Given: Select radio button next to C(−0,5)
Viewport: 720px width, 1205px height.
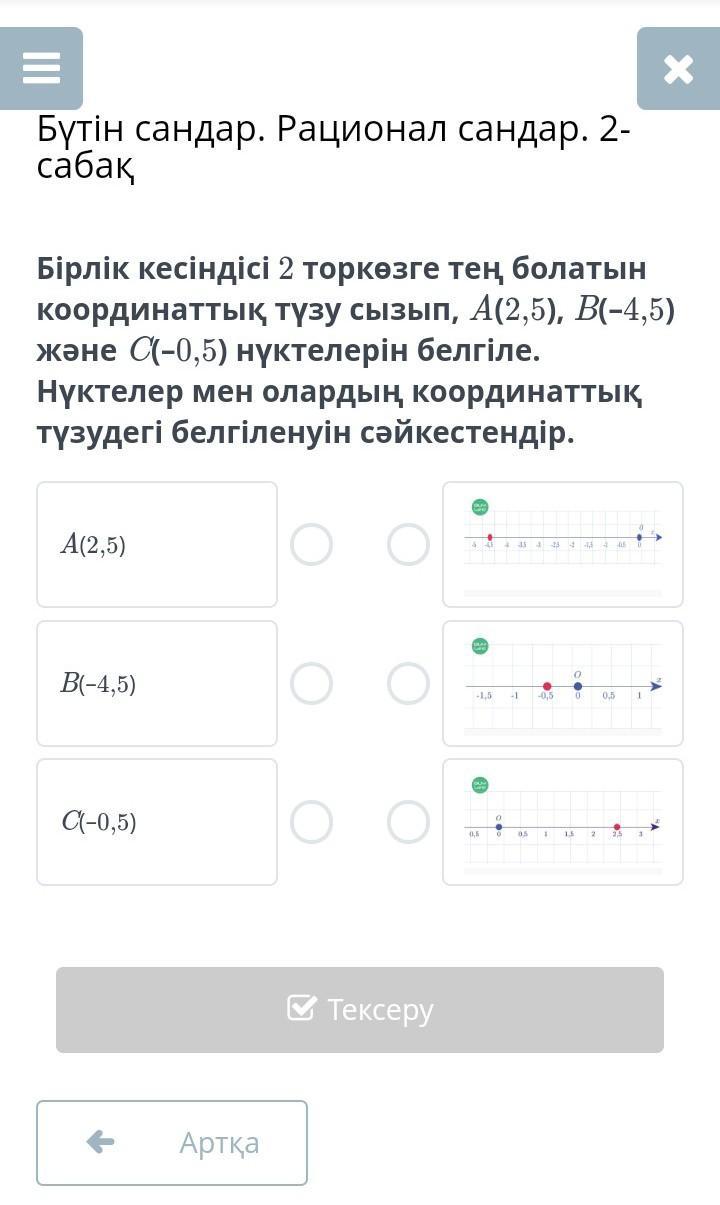Looking at the screenshot, I should point(312,822).
